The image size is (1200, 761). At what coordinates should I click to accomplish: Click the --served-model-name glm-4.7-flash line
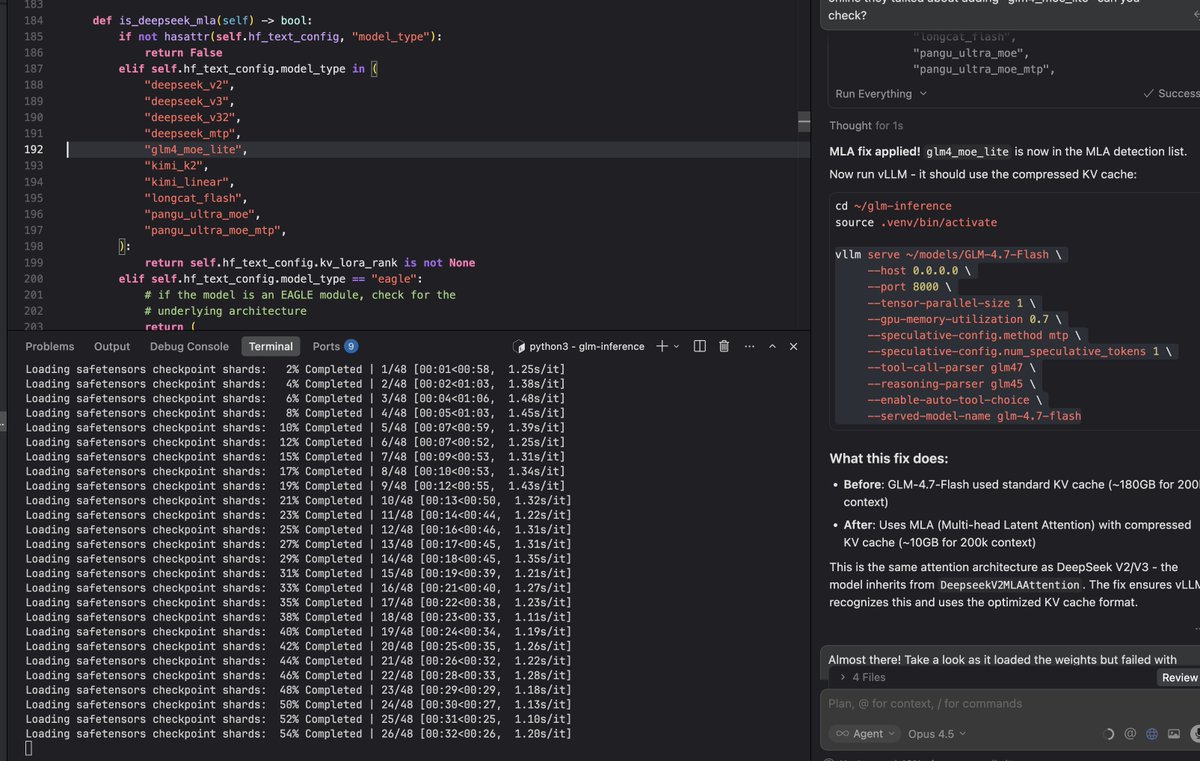(974, 415)
